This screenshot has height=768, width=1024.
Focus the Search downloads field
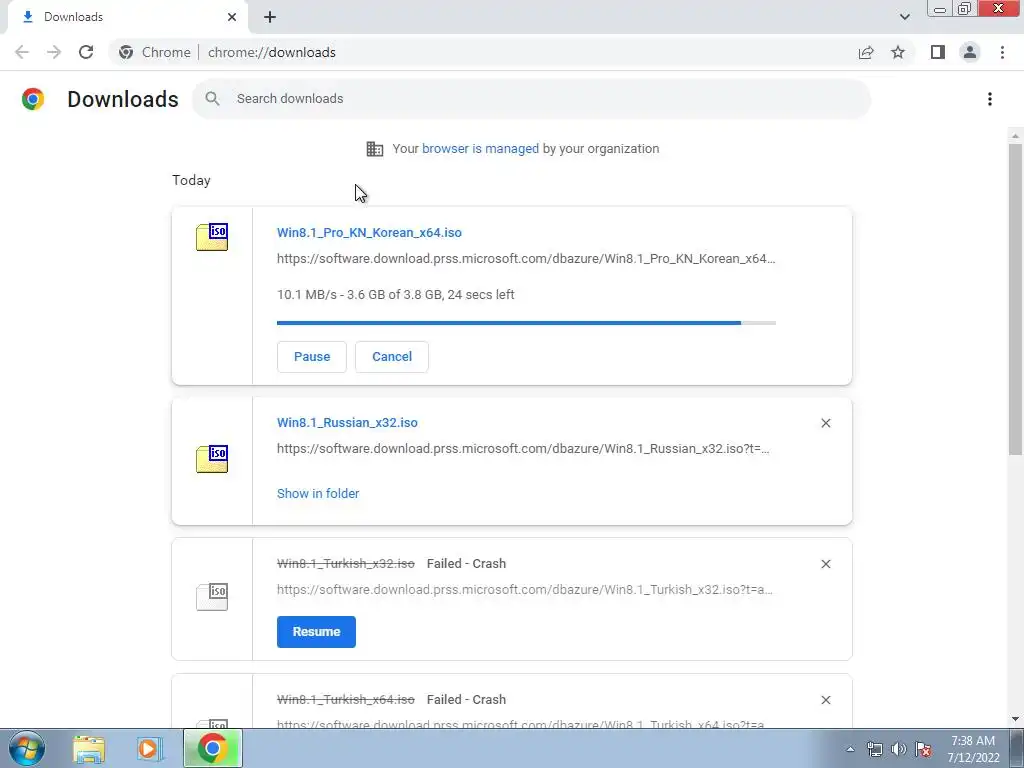click(x=532, y=99)
